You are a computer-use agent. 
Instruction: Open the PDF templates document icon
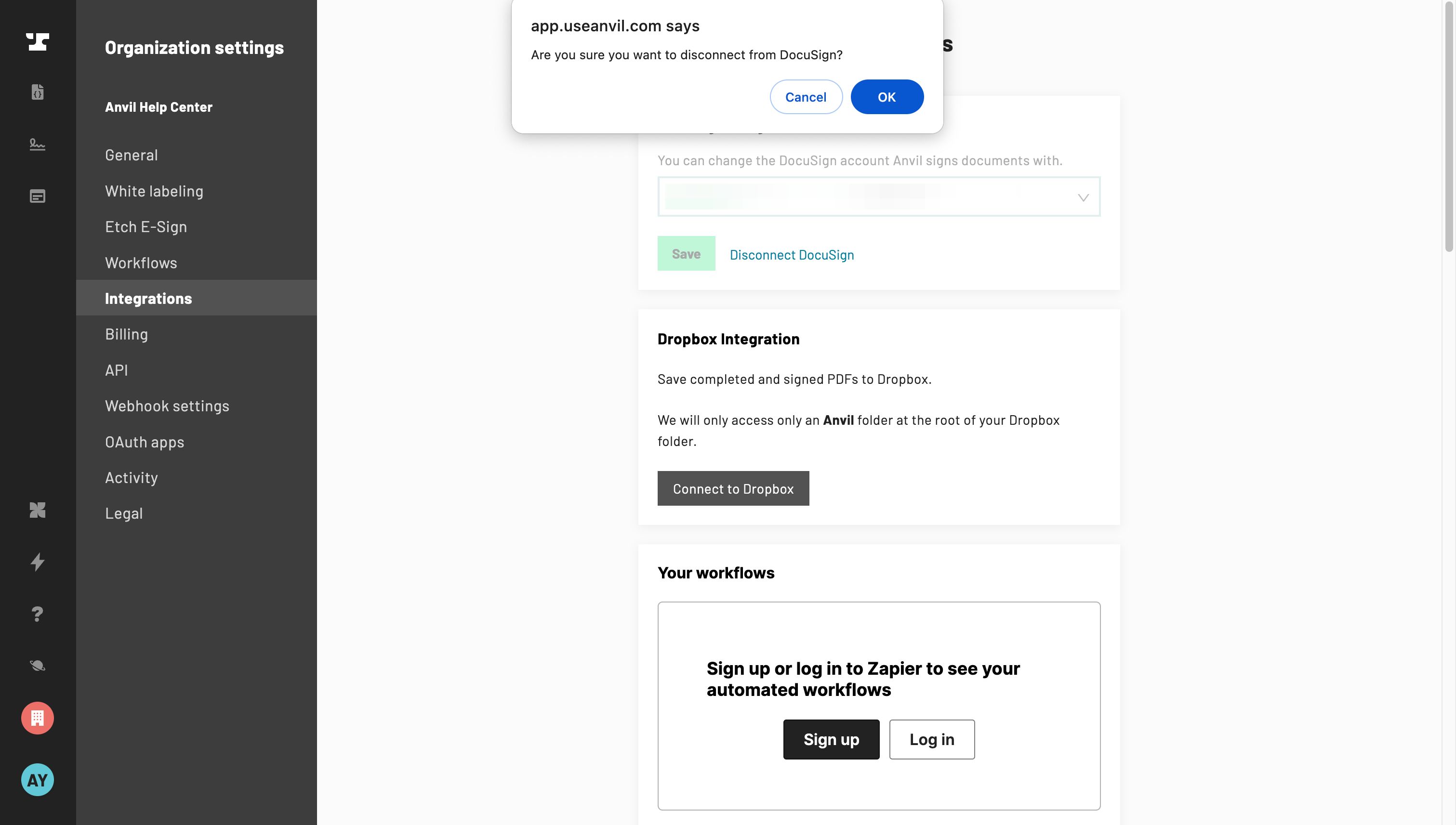coord(38,92)
